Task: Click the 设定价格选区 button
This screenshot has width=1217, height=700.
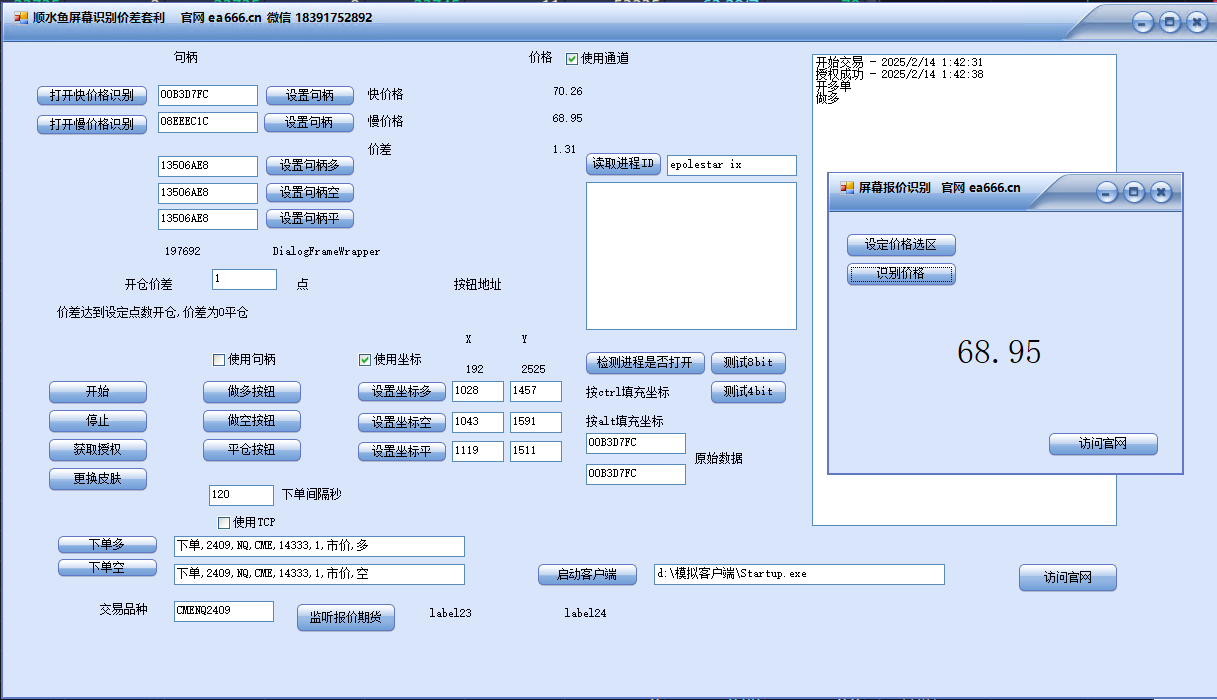Action: [x=901, y=245]
